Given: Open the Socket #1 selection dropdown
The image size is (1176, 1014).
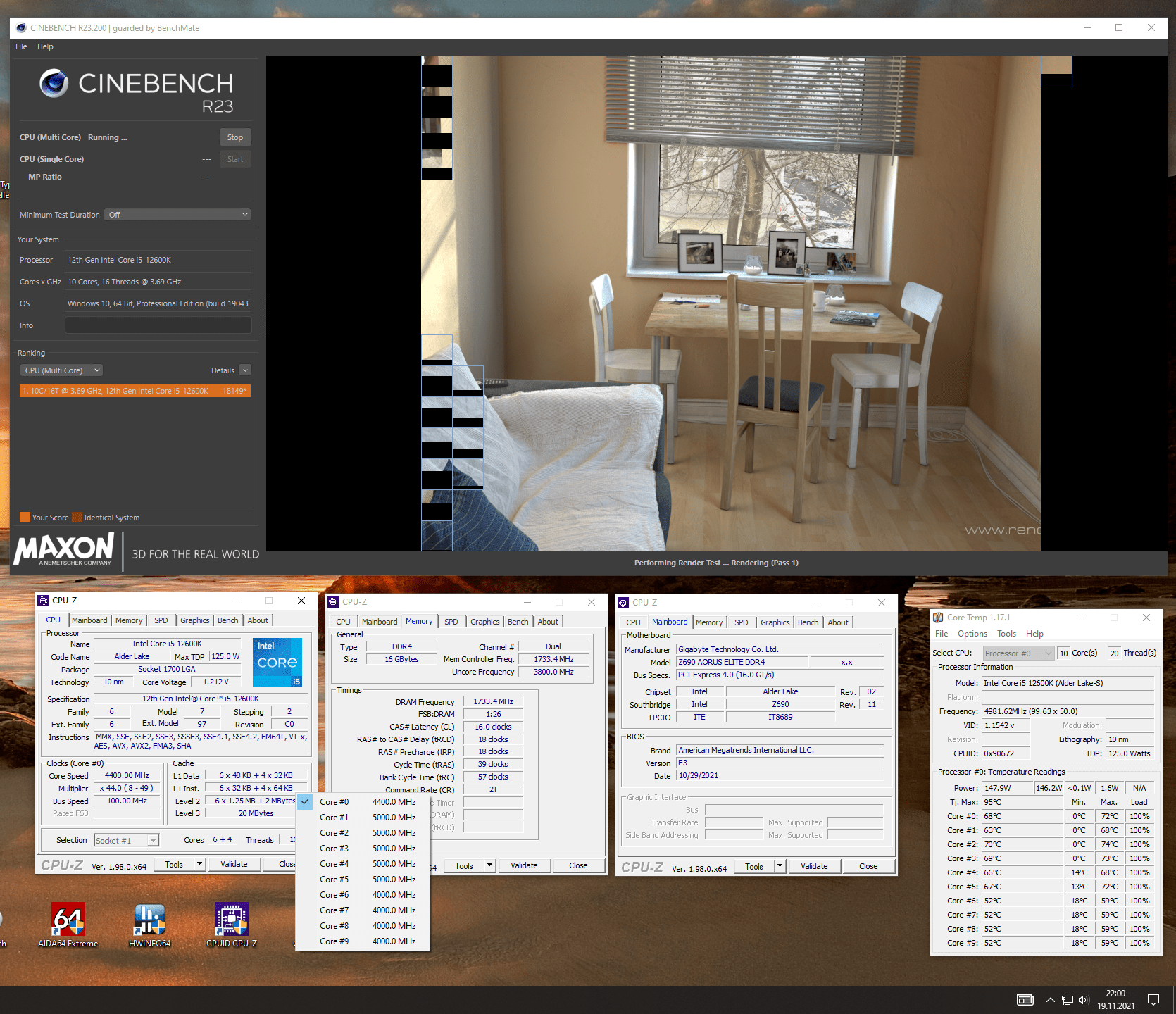Looking at the screenshot, I should click(x=127, y=841).
